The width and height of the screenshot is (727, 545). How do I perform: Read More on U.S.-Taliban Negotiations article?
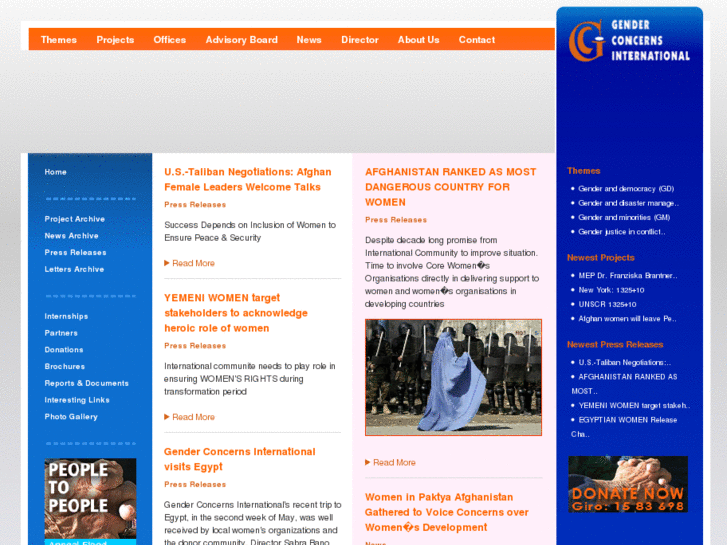click(x=190, y=263)
